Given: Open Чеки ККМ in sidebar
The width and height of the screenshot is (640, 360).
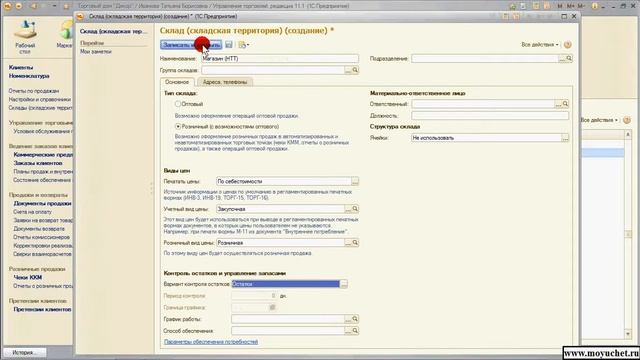Looking at the screenshot, I should (28, 277).
